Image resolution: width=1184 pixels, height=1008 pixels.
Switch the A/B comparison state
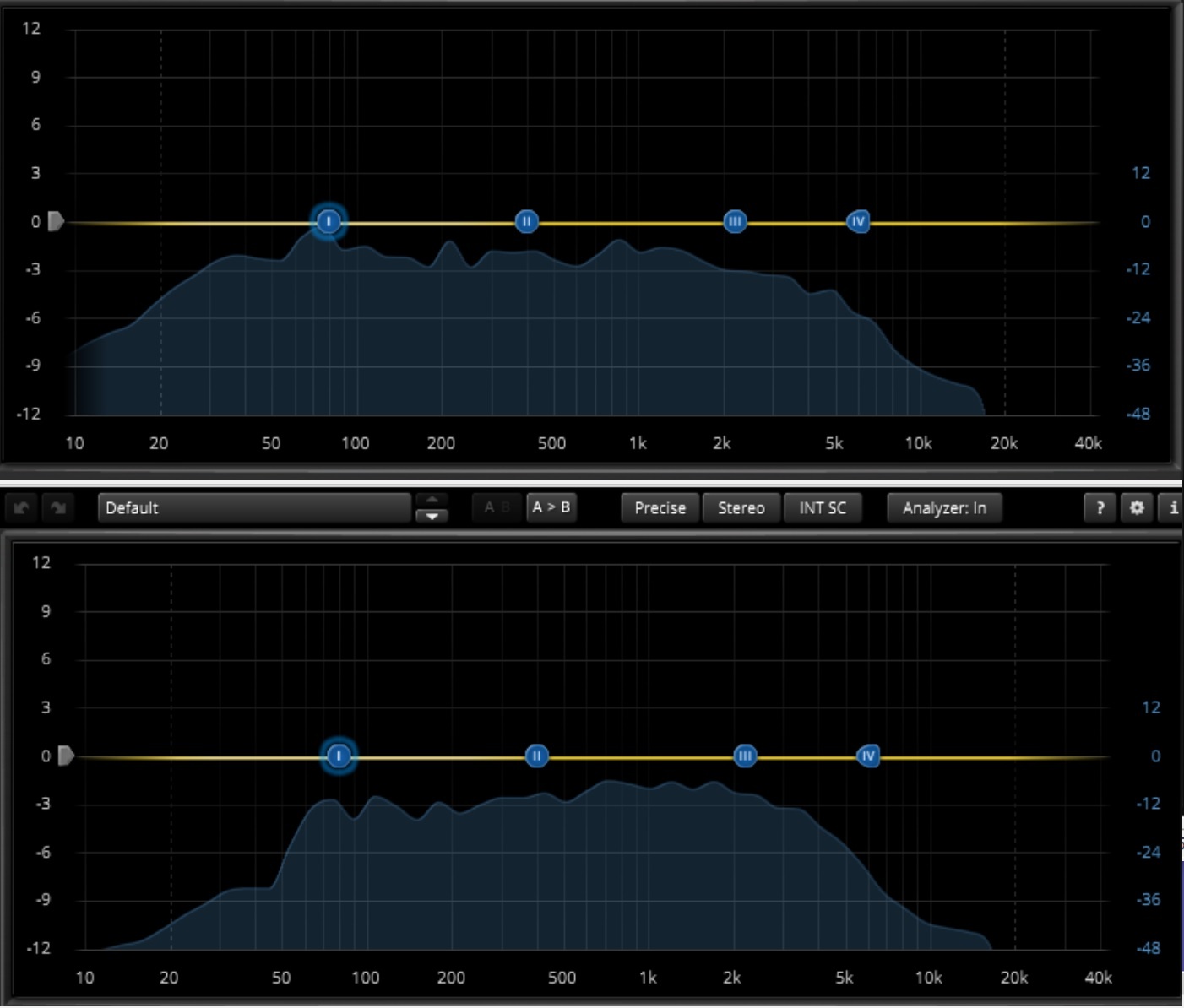(x=497, y=507)
